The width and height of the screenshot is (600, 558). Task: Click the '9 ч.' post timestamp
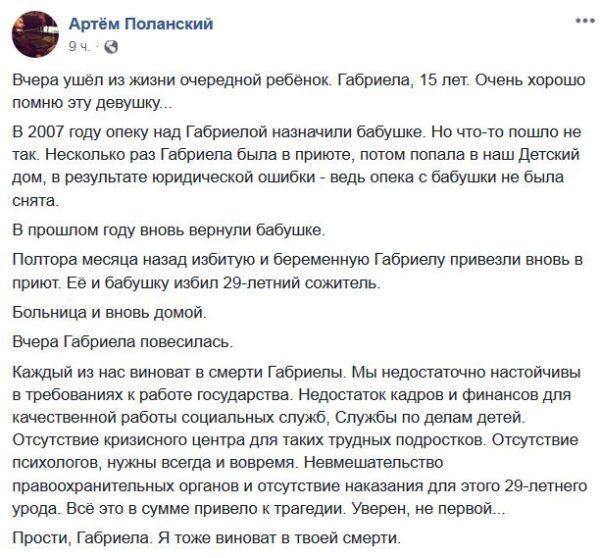click(79, 47)
